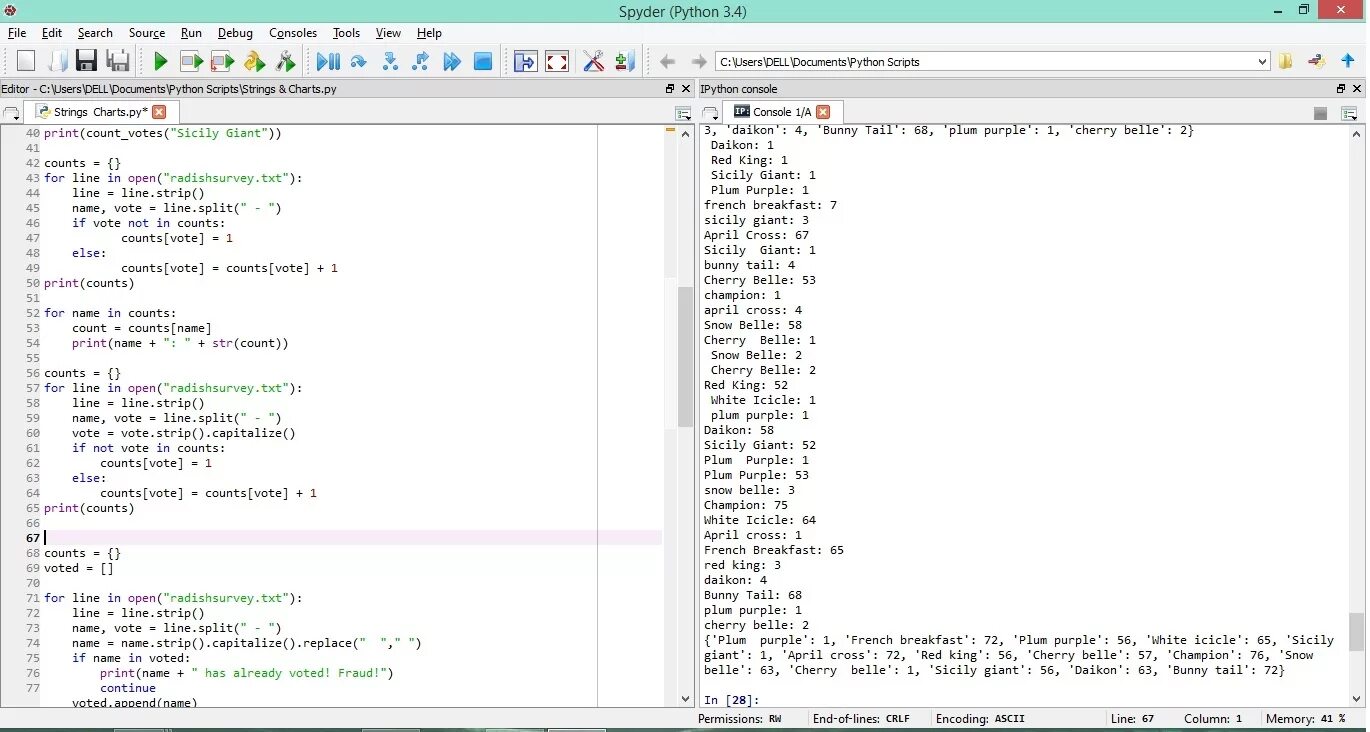Stop debugging with blue square icon
Viewport: 1370px width, 732px height.
(483, 62)
